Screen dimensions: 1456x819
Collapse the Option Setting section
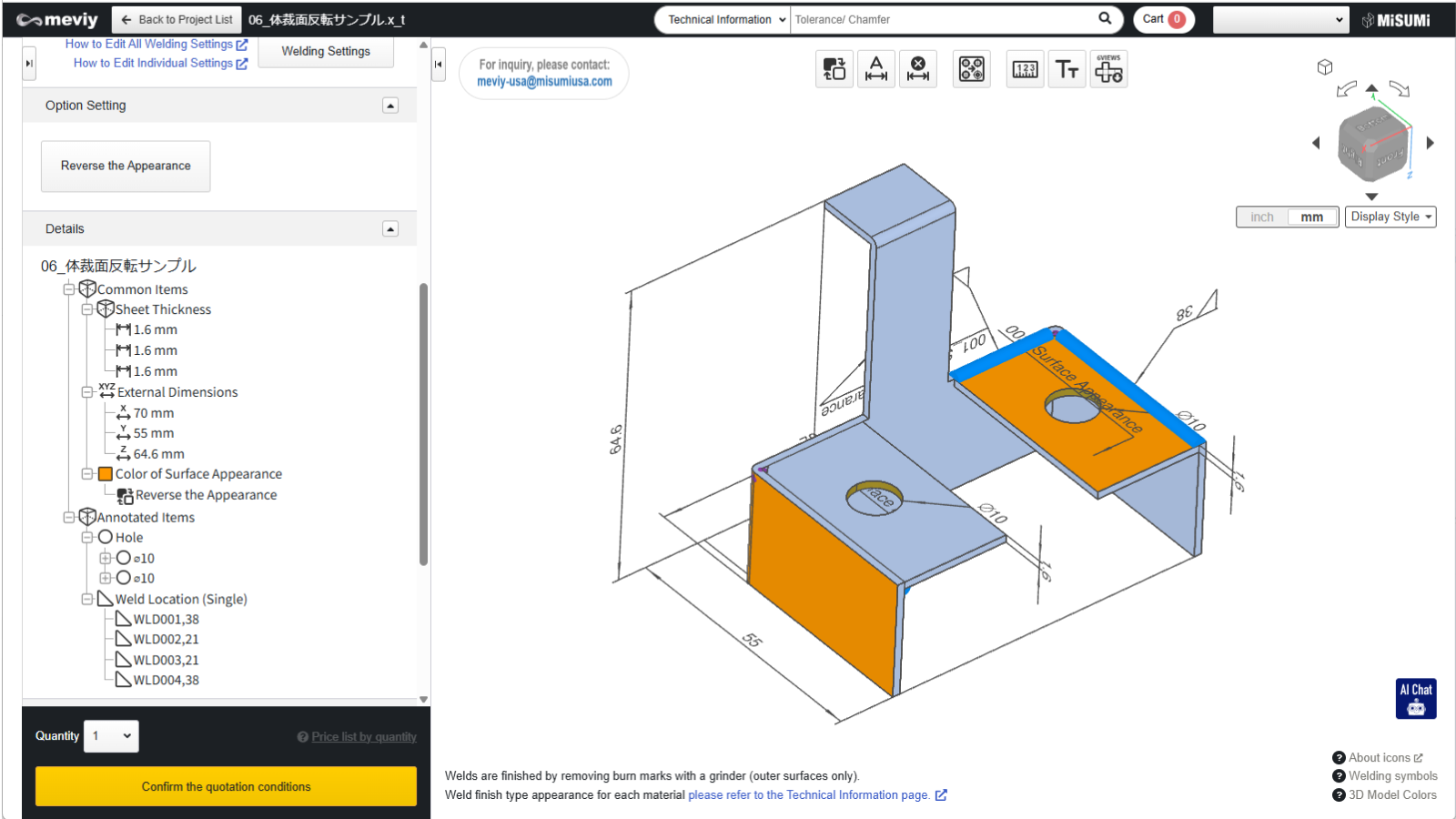390,106
